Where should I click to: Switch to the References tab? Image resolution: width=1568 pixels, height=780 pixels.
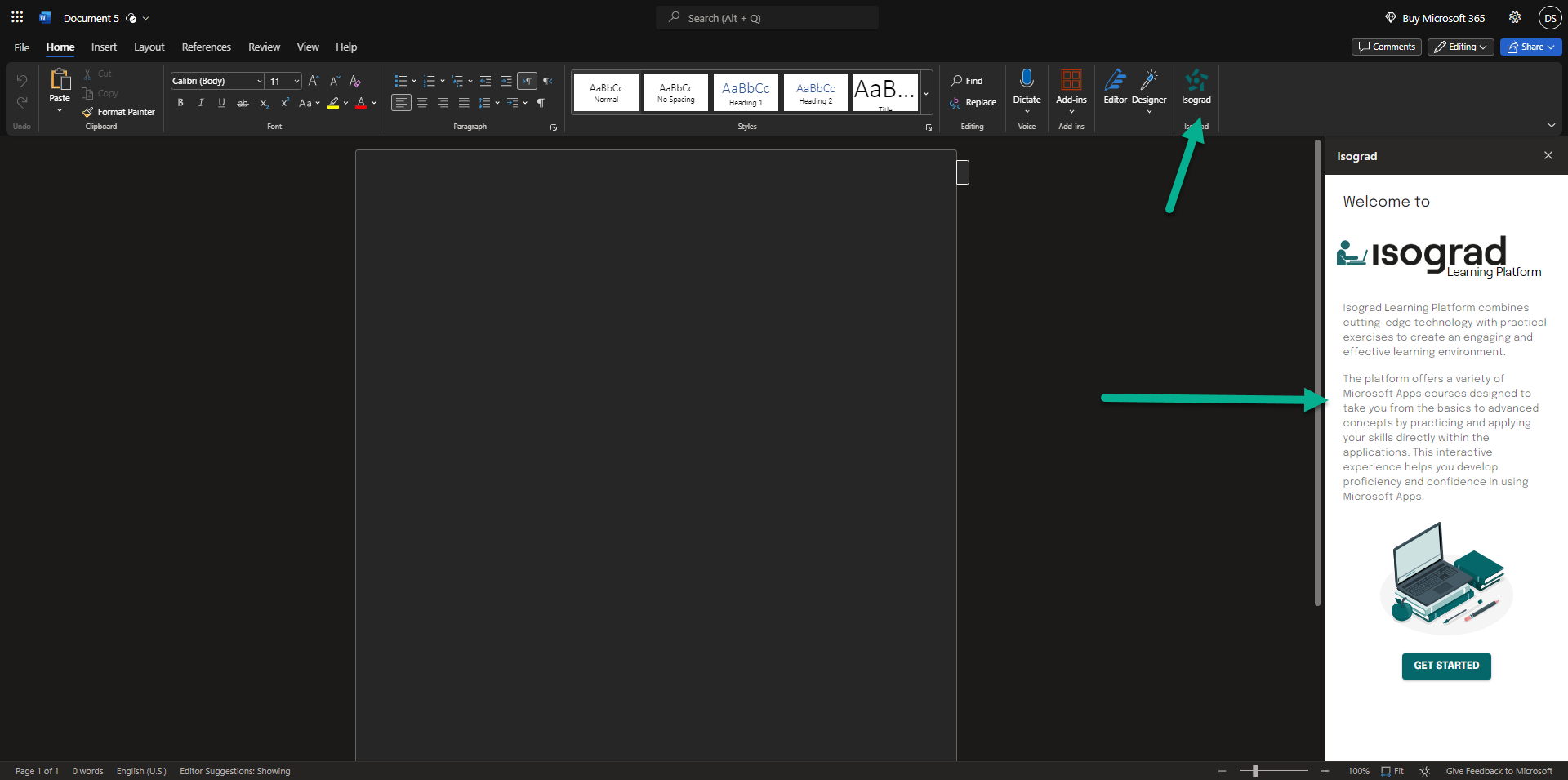click(207, 47)
